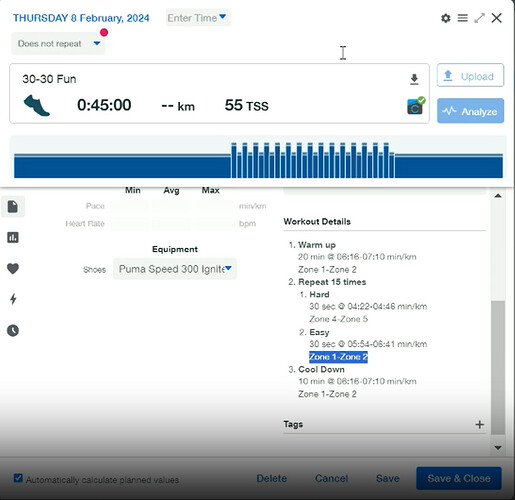Open the hamburger list menu icon

point(462,18)
